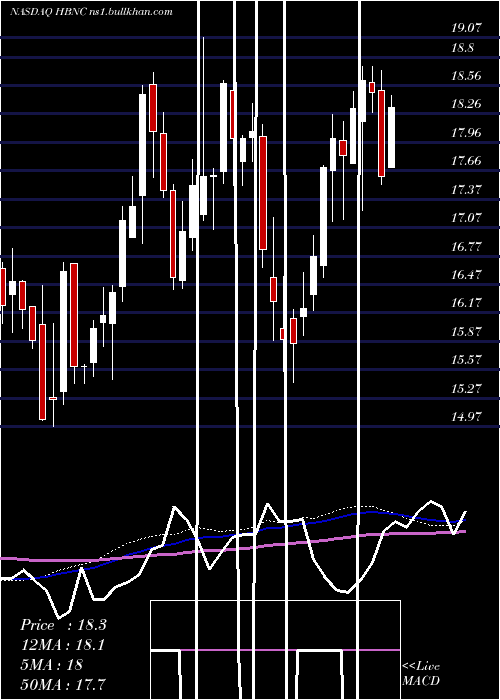Click the 17.66 price axis label
500x700 pixels.
[x=466, y=161]
